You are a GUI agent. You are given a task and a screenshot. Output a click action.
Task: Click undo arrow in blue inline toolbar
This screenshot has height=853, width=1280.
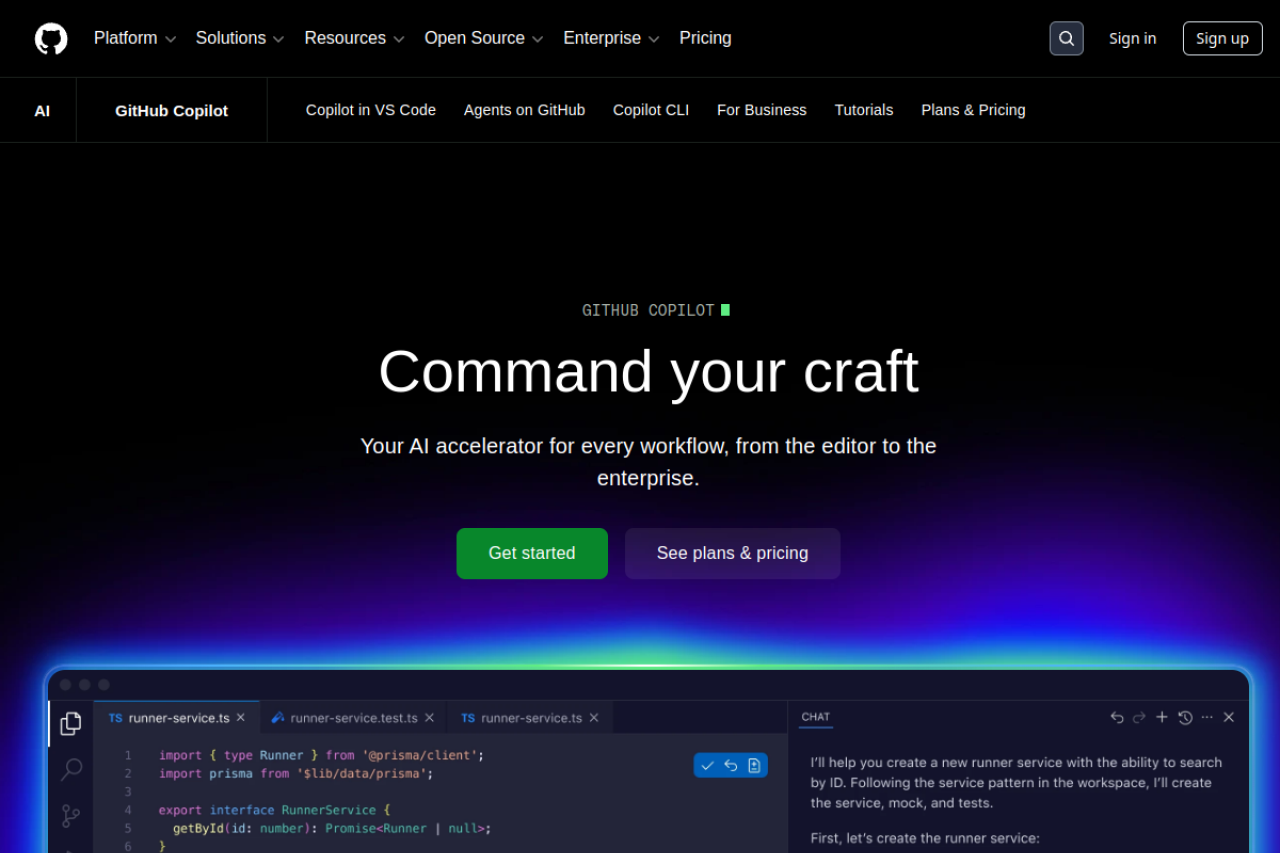click(x=731, y=765)
